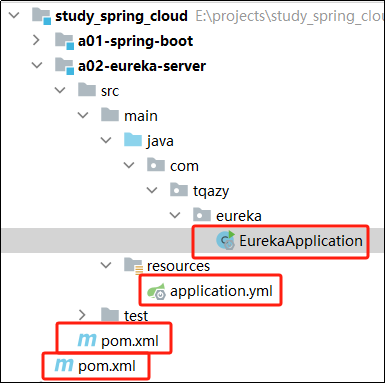
Task: Click the Maven icon of the root pom.xml
Action: click(x=64, y=365)
